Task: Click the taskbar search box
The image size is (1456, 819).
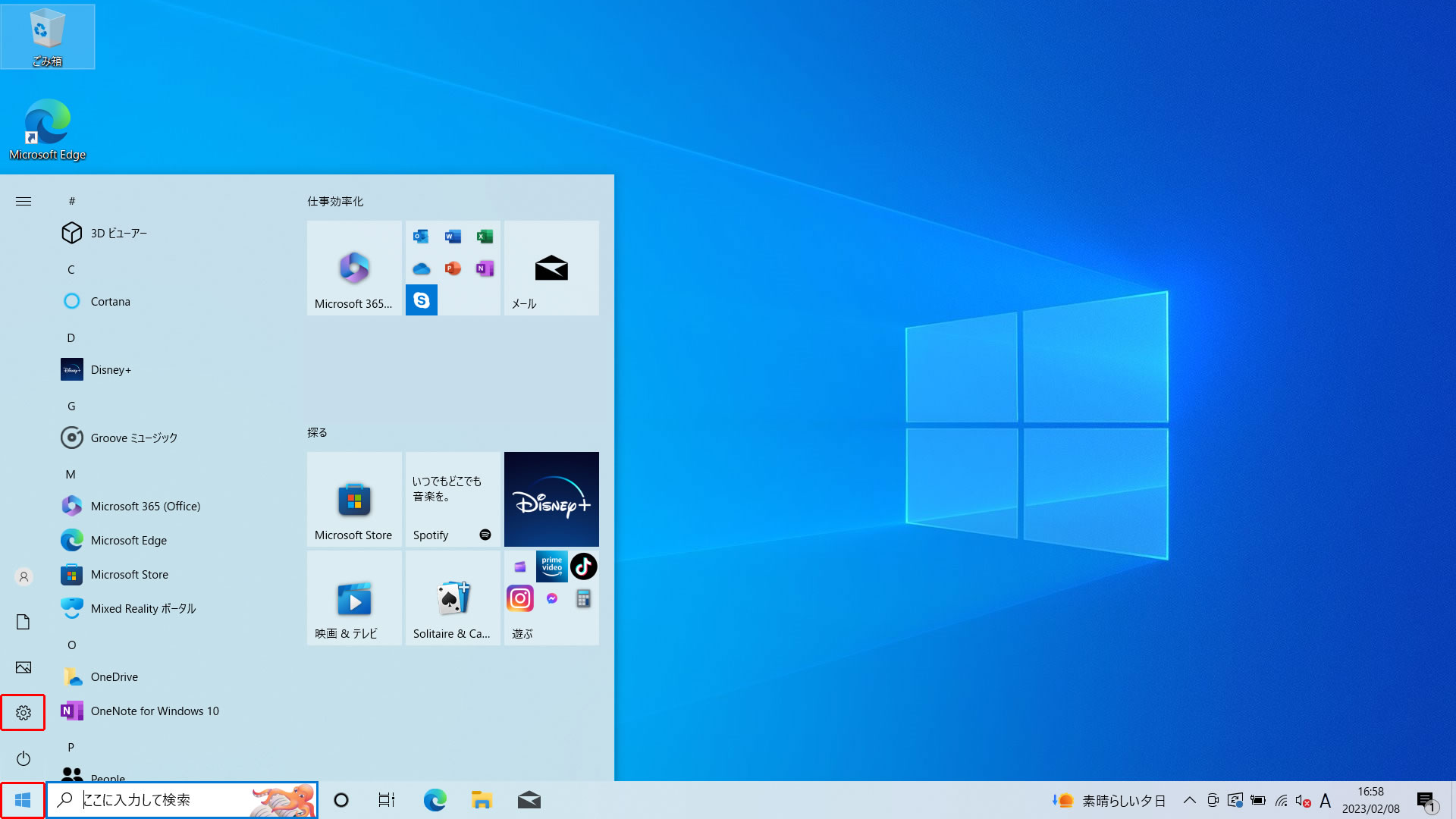Action: click(182, 800)
